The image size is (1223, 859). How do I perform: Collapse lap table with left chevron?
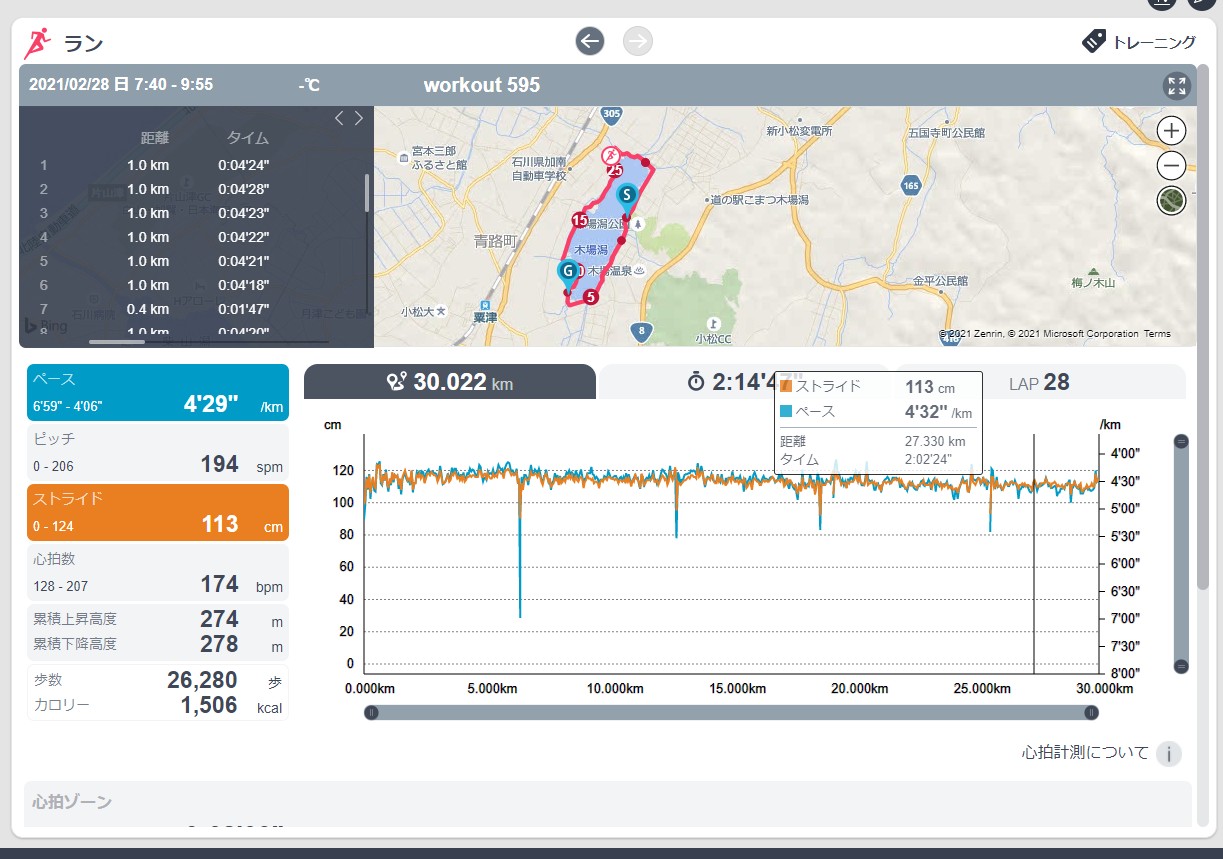[339, 118]
